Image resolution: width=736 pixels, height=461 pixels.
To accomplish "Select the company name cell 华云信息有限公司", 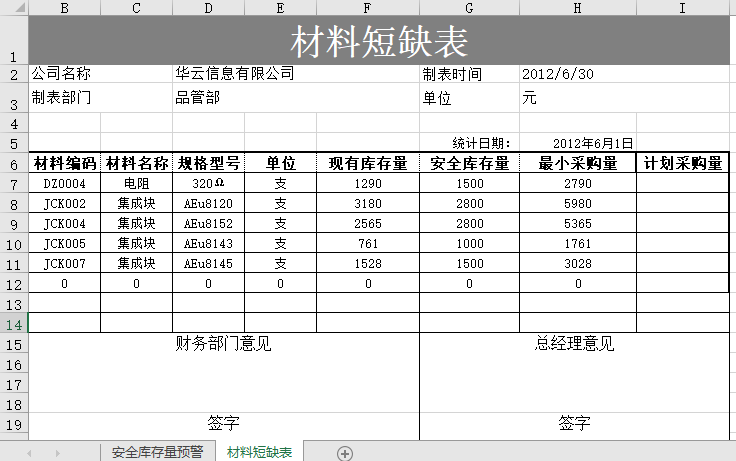I will [x=235, y=74].
